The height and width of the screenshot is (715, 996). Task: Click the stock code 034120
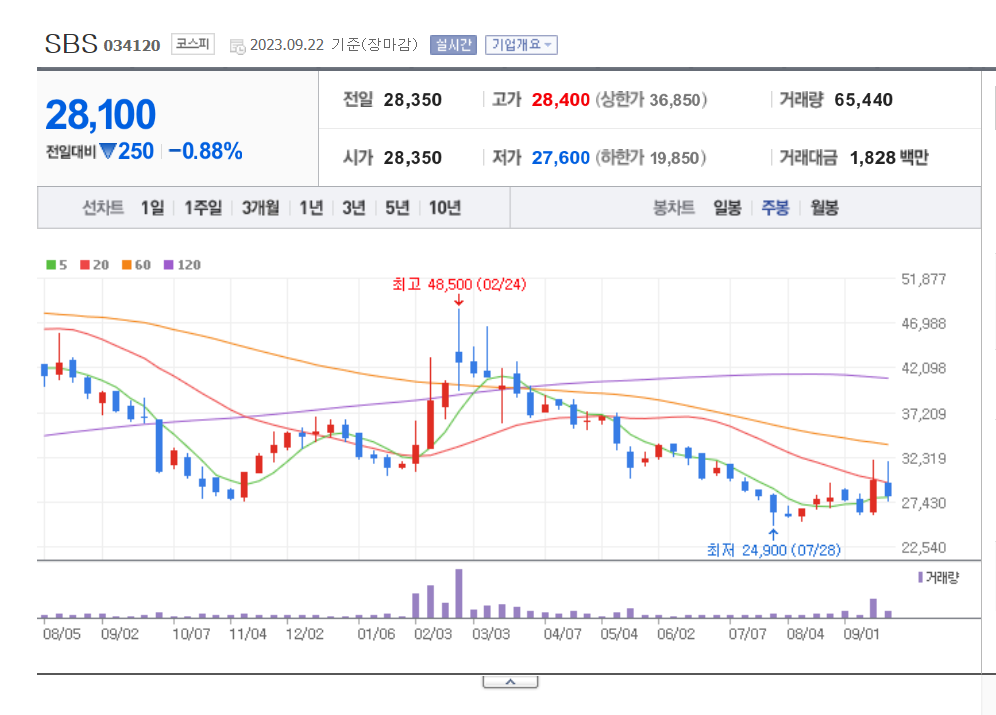pos(132,46)
